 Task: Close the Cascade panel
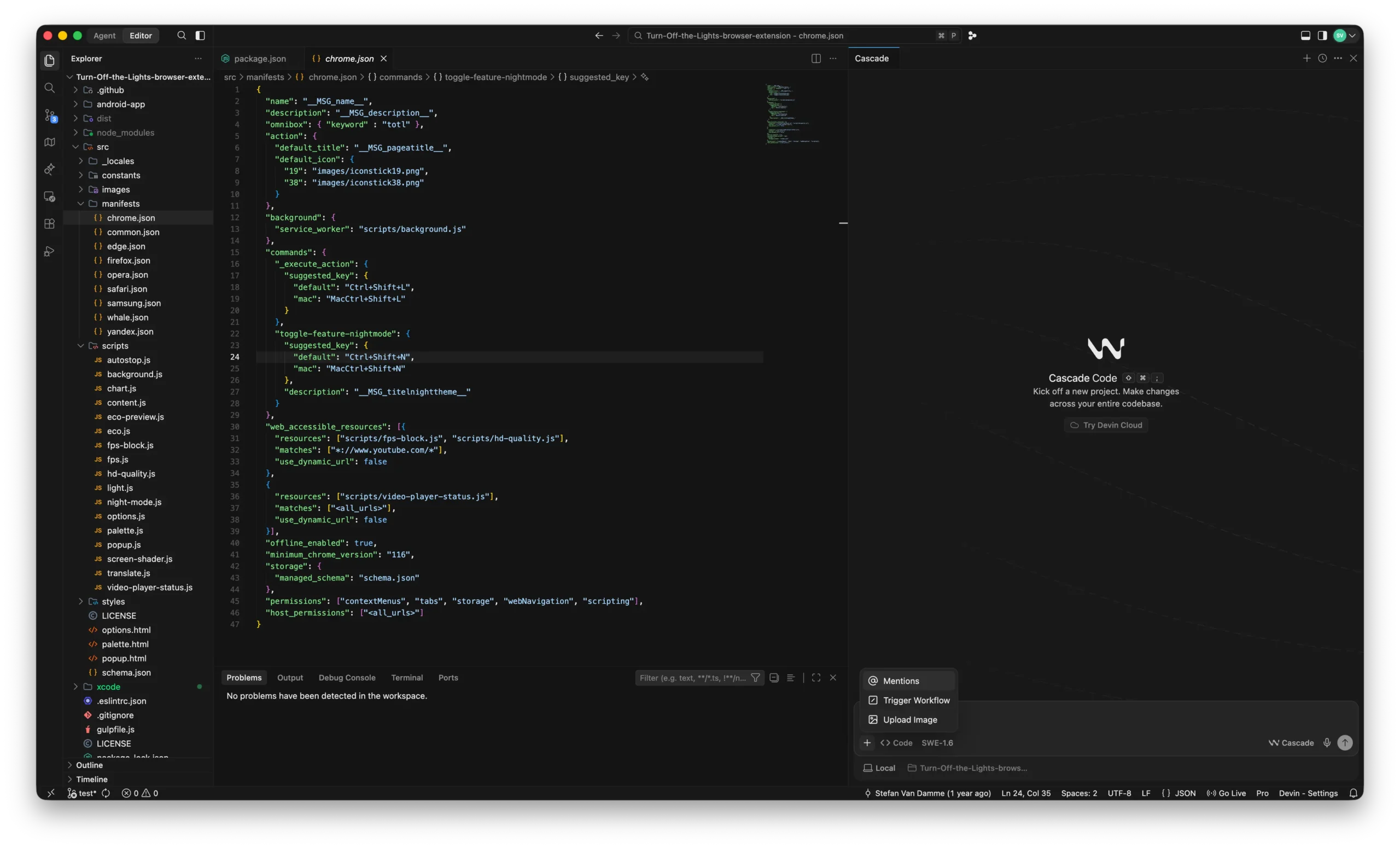coord(1354,59)
